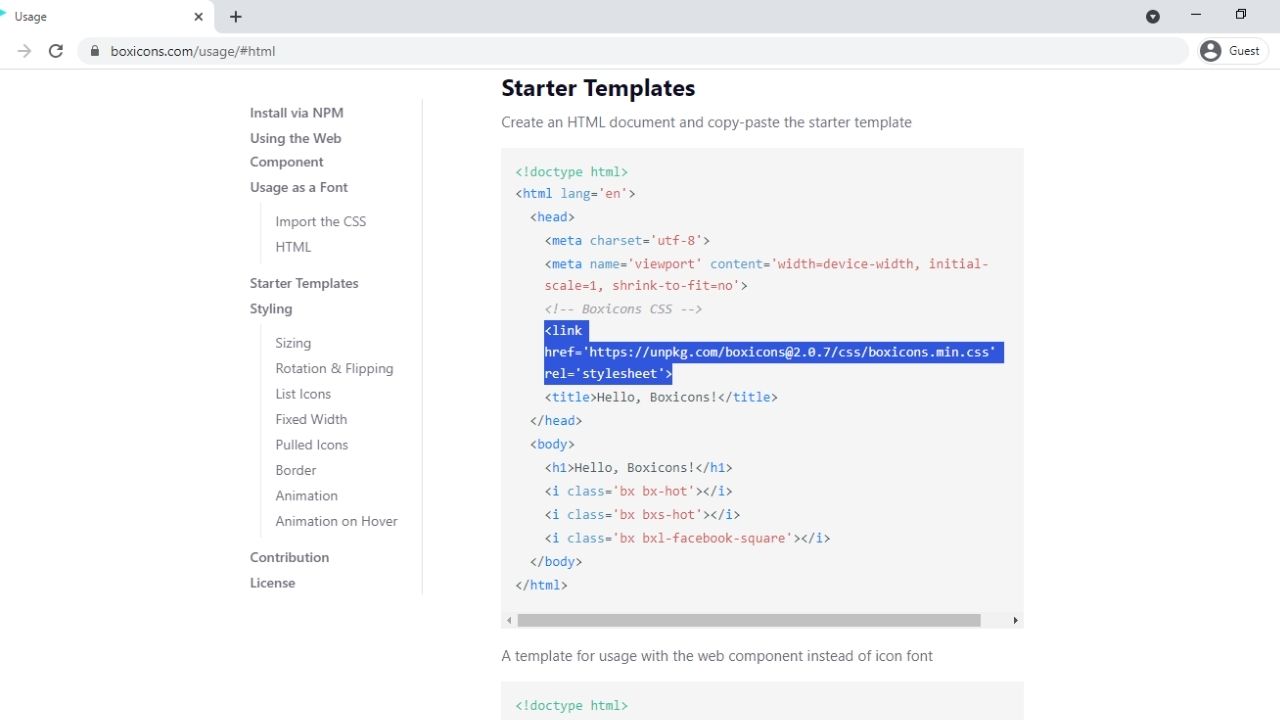Open Rotation & Flipping link
This screenshot has width=1280, height=720.
pyautogui.click(x=334, y=368)
